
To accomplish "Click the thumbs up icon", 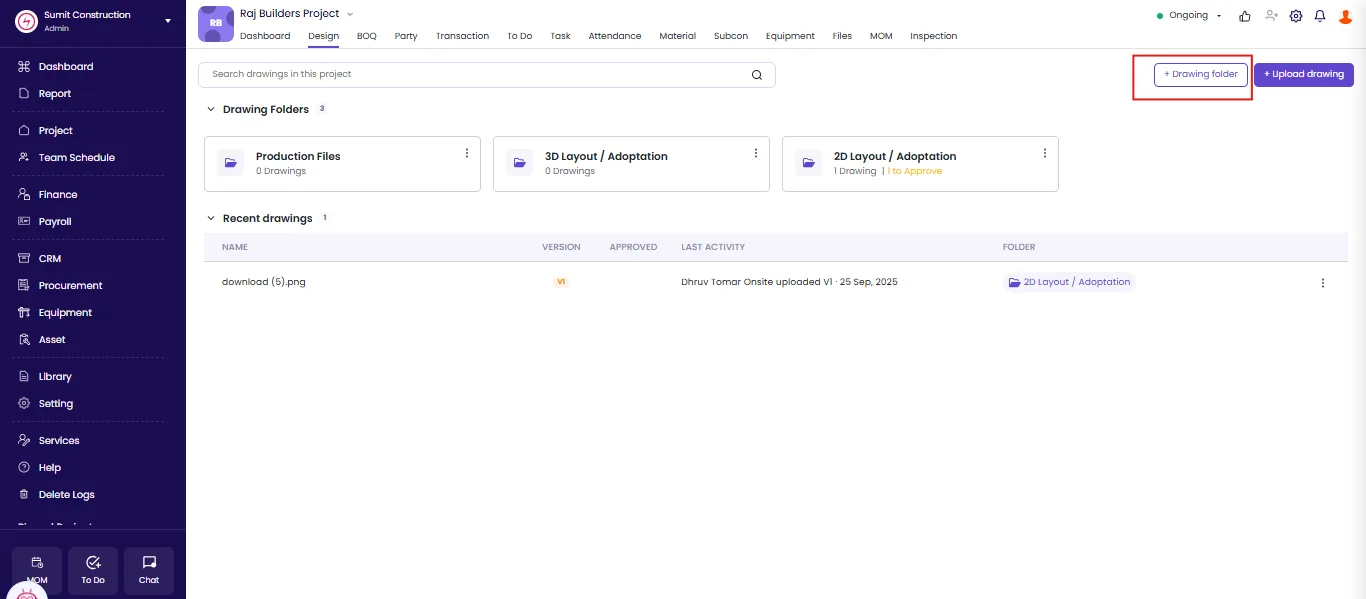I will [x=1245, y=16].
